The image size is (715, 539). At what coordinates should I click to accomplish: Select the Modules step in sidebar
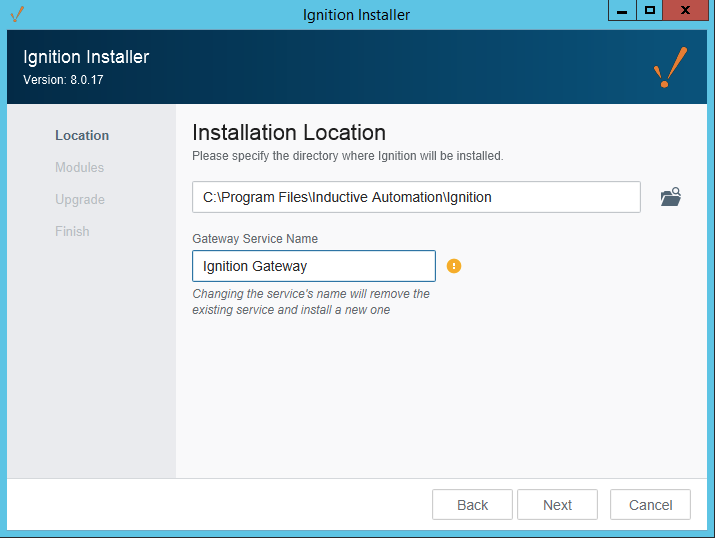79,167
